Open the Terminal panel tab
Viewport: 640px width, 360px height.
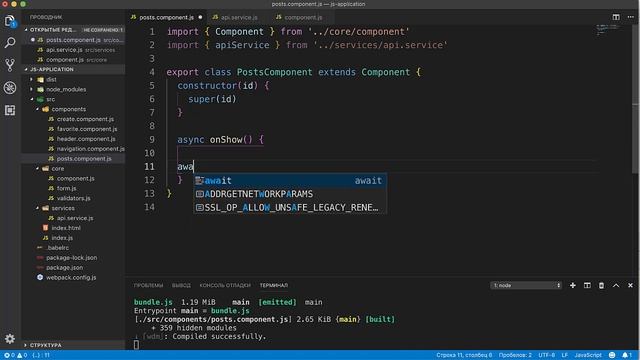[273, 285]
